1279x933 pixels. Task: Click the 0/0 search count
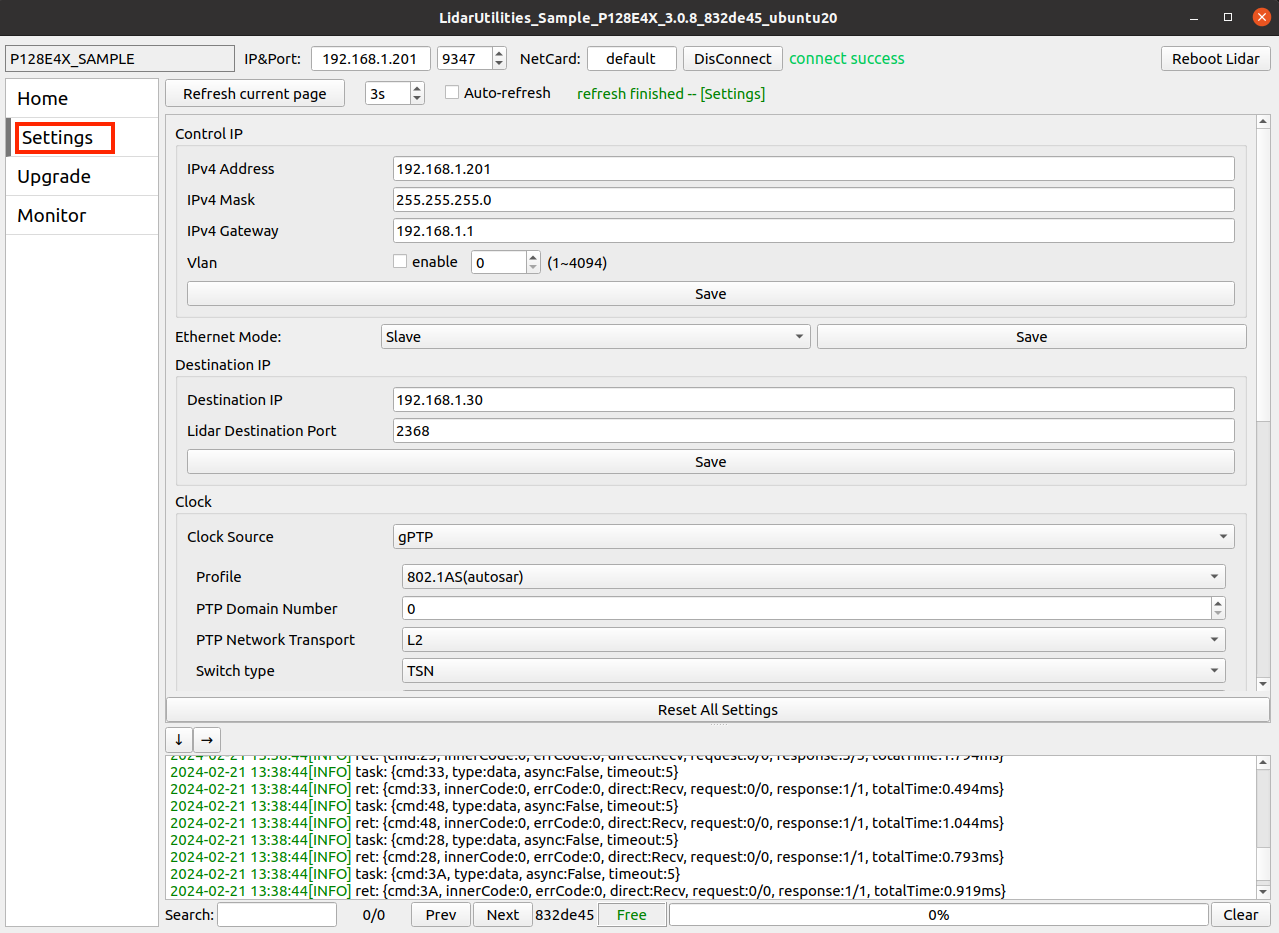point(374,915)
